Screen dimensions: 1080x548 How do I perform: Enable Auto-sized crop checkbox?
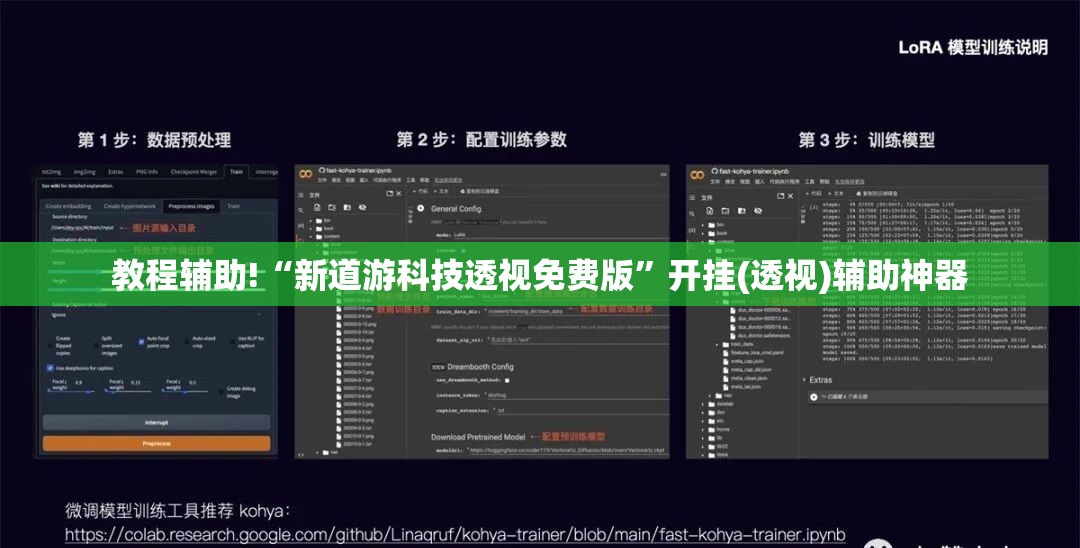pos(187,341)
